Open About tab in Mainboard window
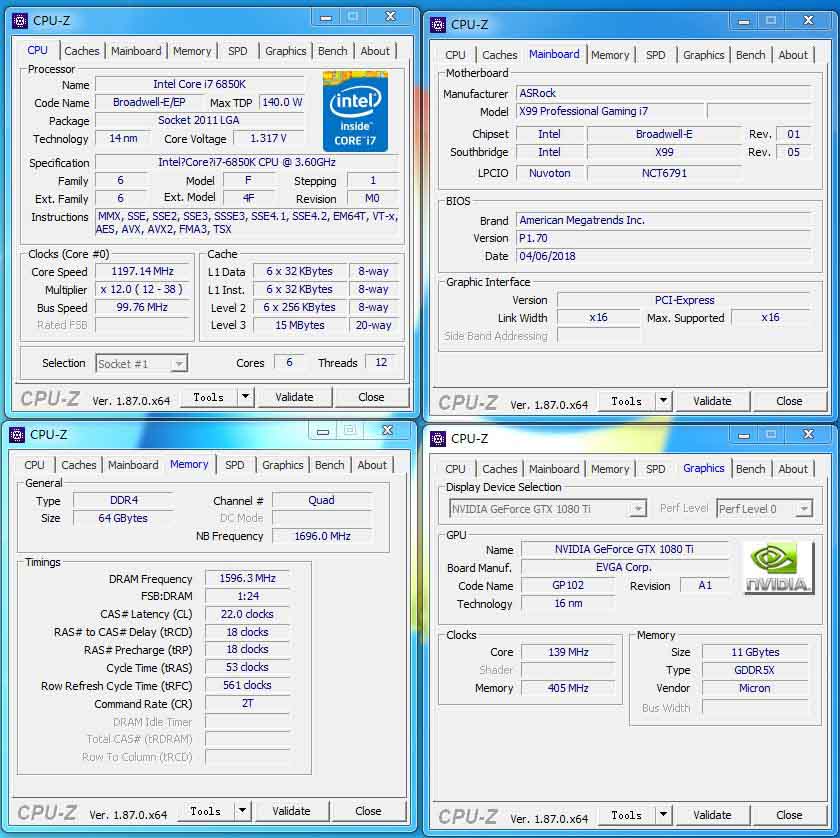 (x=793, y=55)
